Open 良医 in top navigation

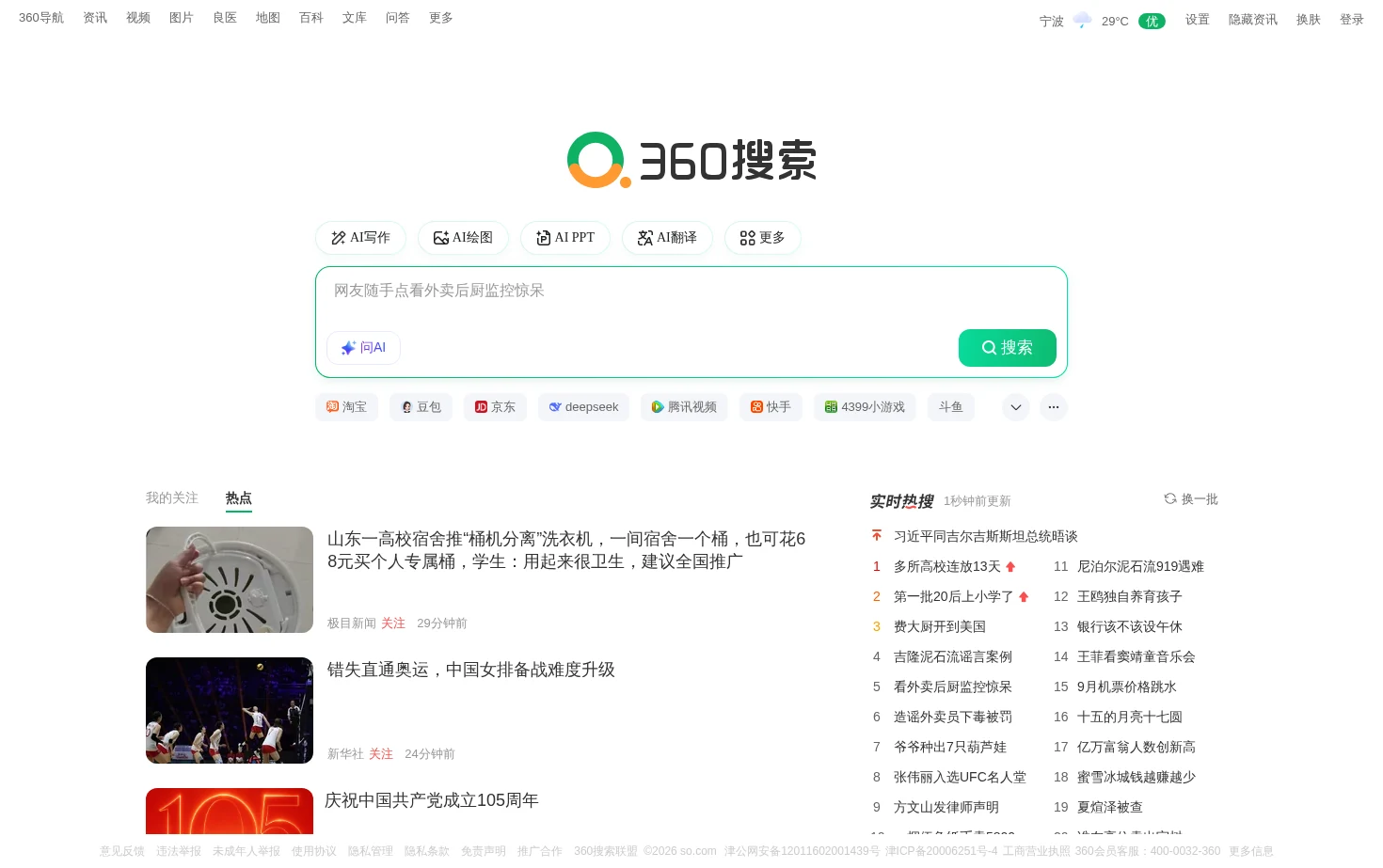[x=225, y=18]
